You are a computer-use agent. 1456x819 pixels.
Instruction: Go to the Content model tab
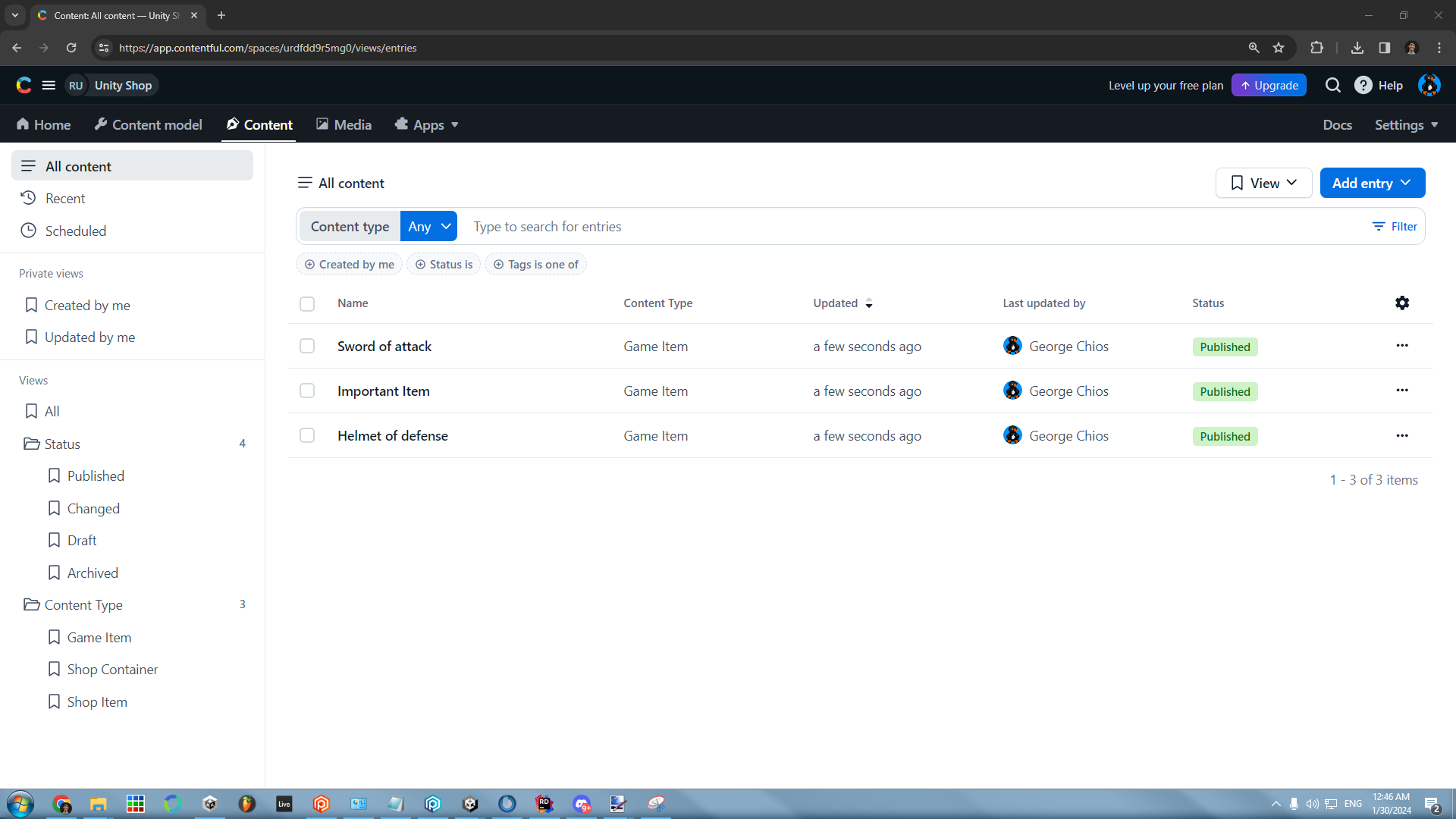pyautogui.click(x=149, y=124)
